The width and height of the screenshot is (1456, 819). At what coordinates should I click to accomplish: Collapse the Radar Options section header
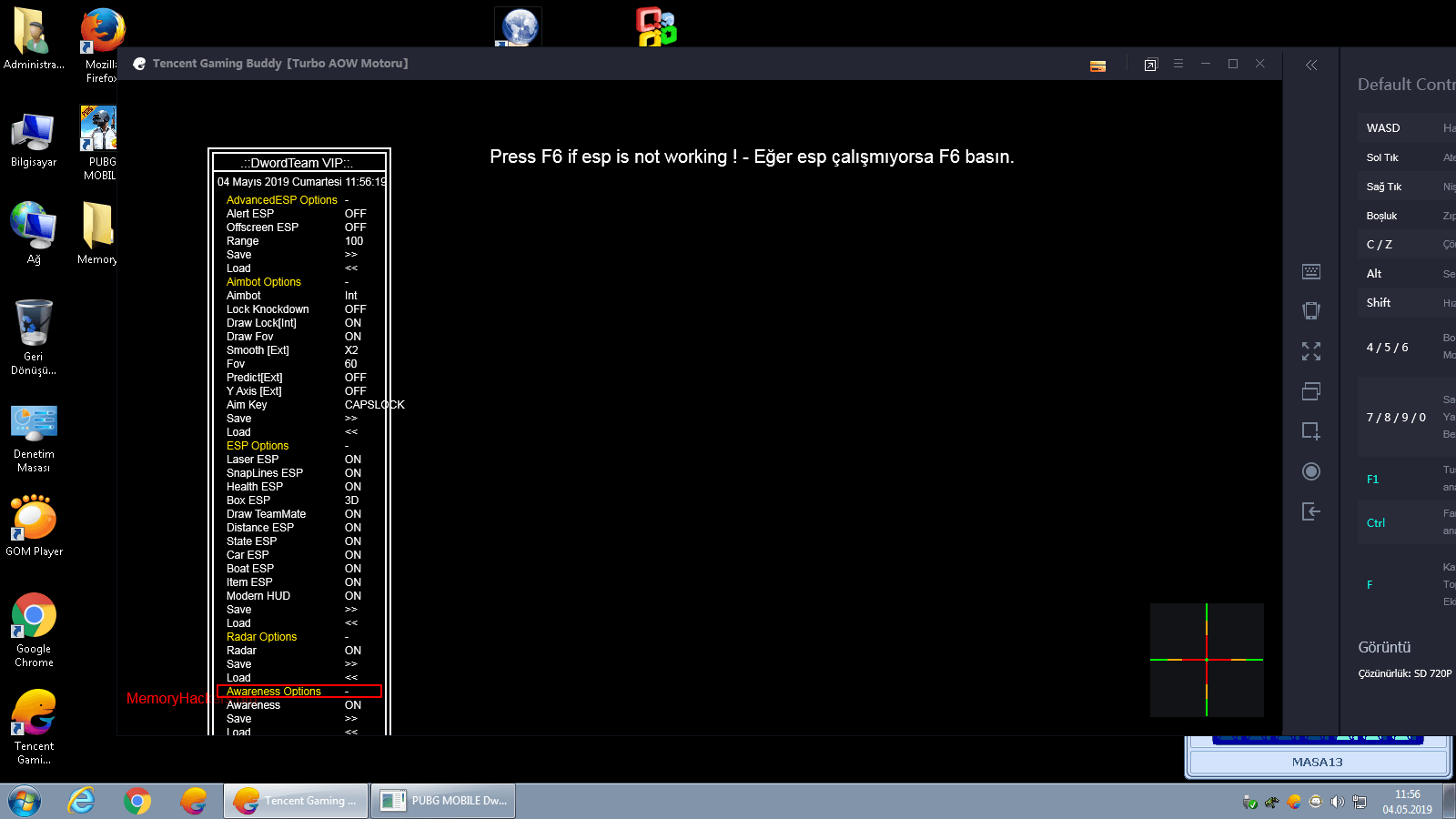[261, 637]
